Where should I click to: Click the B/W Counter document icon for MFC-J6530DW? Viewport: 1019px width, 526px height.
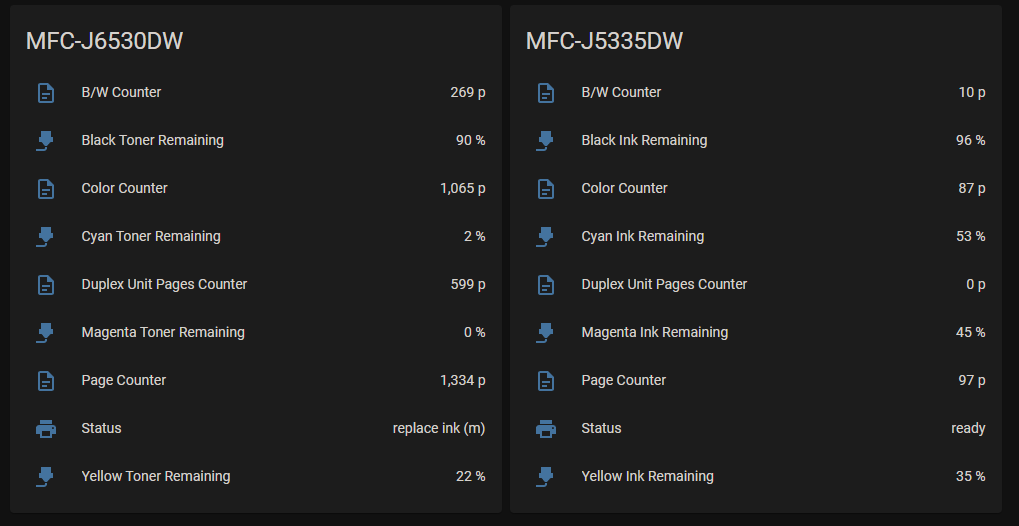(45, 93)
